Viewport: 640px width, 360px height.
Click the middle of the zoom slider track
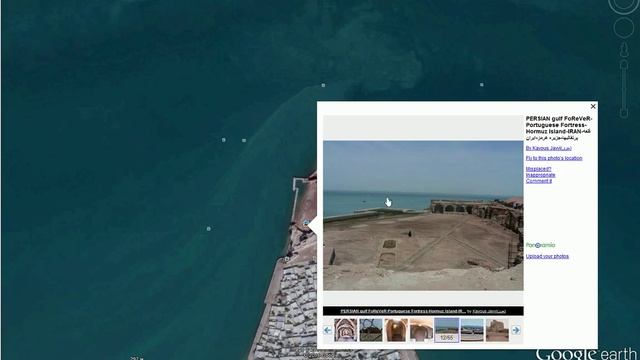click(624, 89)
